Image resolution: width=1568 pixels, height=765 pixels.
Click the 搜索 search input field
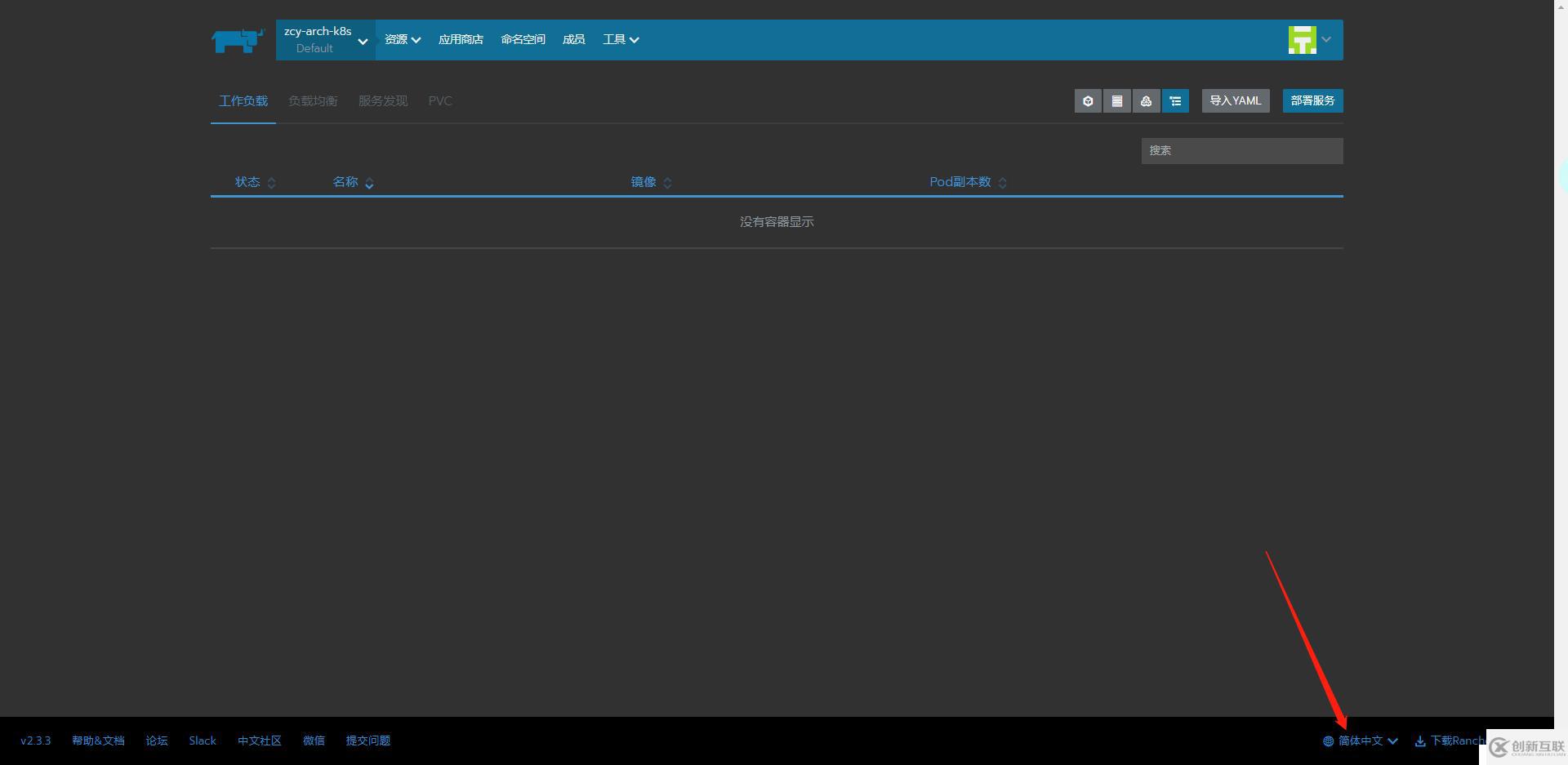tap(1241, 150)
